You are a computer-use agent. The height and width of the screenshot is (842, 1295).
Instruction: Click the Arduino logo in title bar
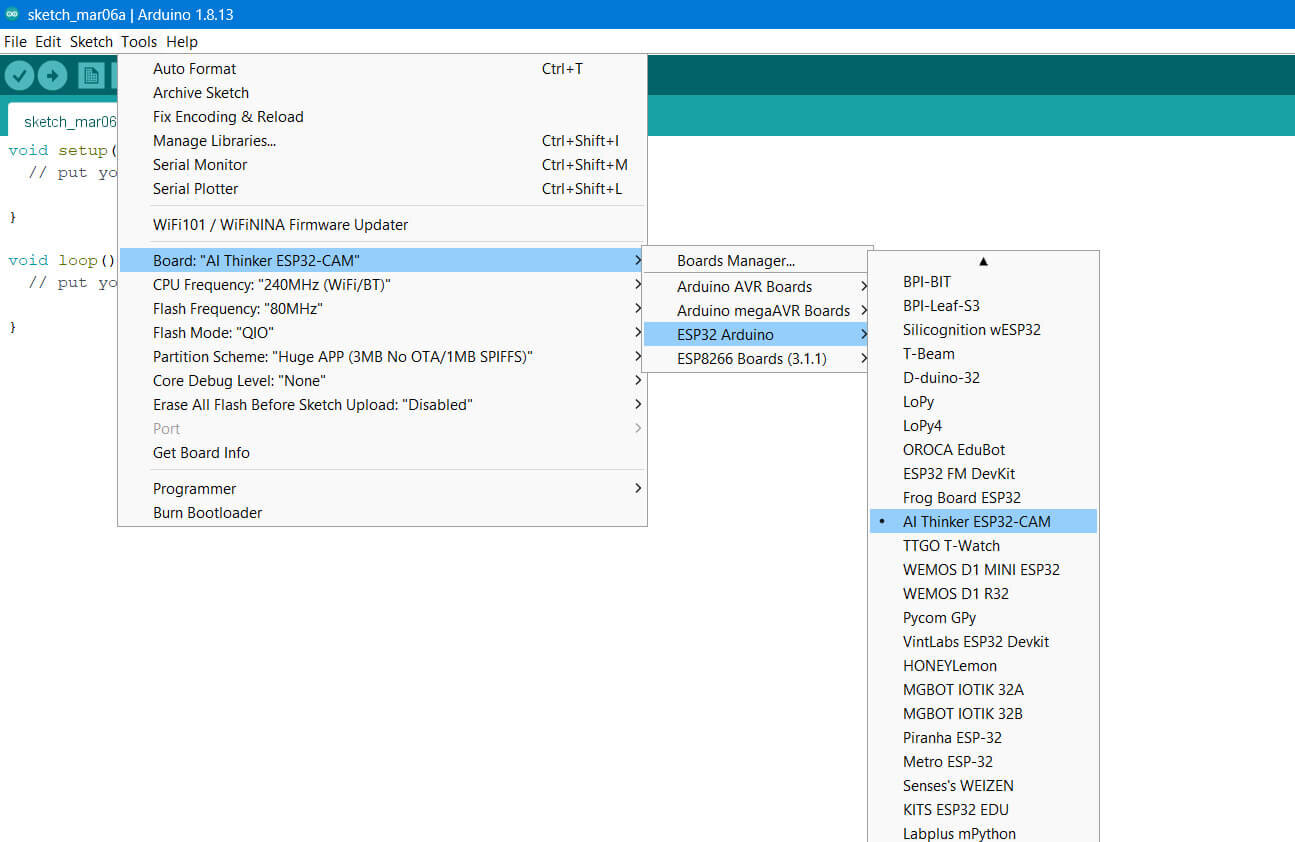click(x=12, y=15)
